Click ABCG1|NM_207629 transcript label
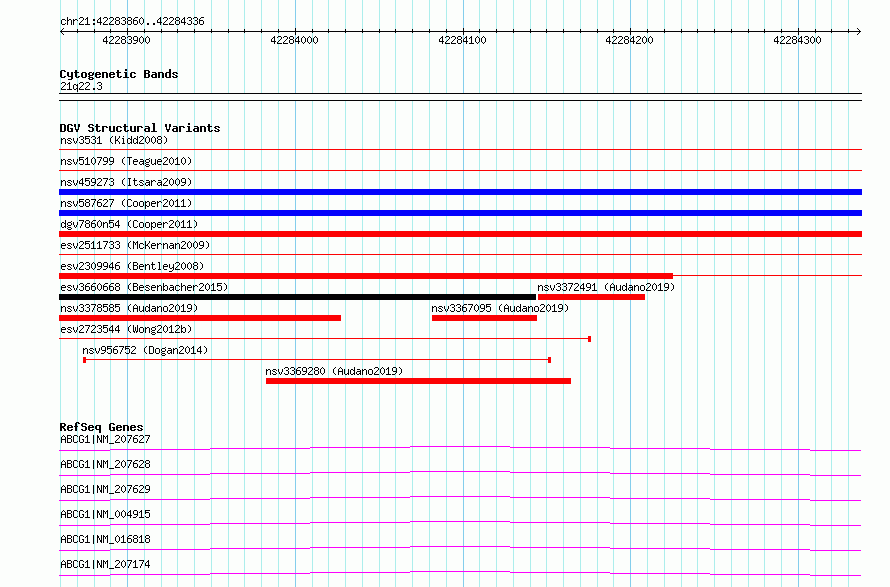This screenshot has height=587, width=890. click(x=105, y=489)
